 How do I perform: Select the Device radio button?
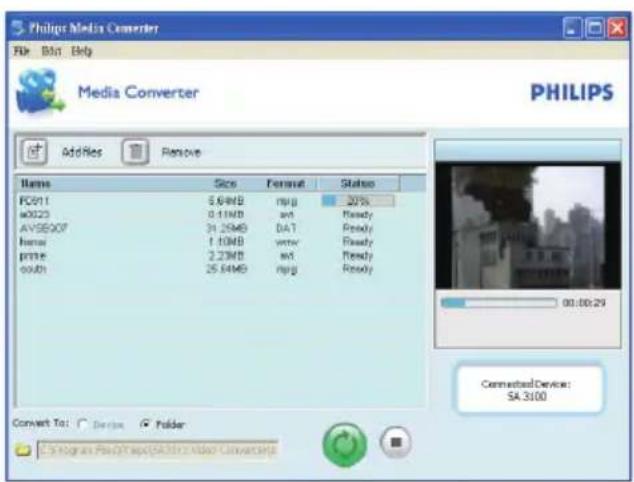(x=82, y=425)
